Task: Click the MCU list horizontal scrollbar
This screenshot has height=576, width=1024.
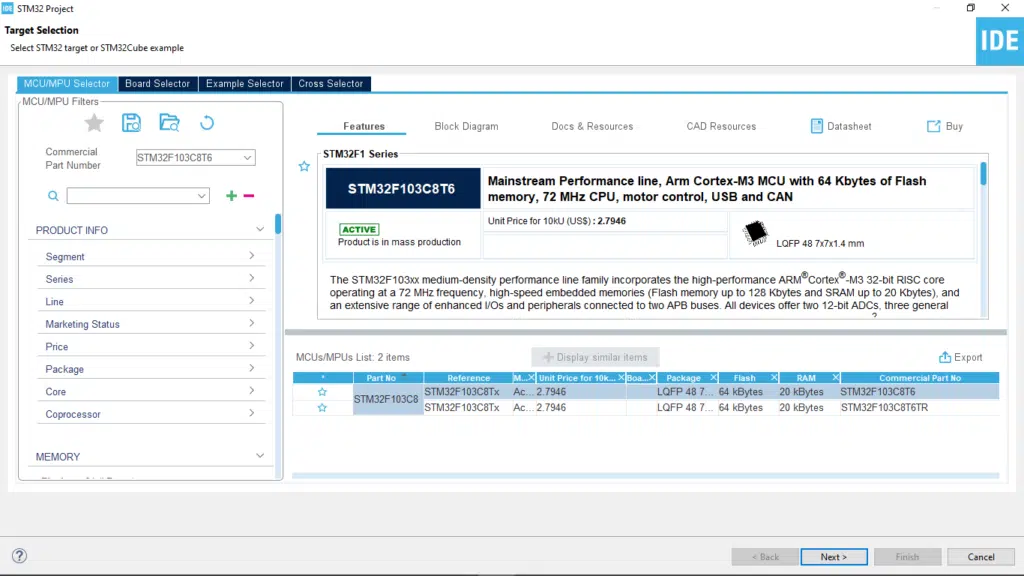Action: (x=645, y=475)
